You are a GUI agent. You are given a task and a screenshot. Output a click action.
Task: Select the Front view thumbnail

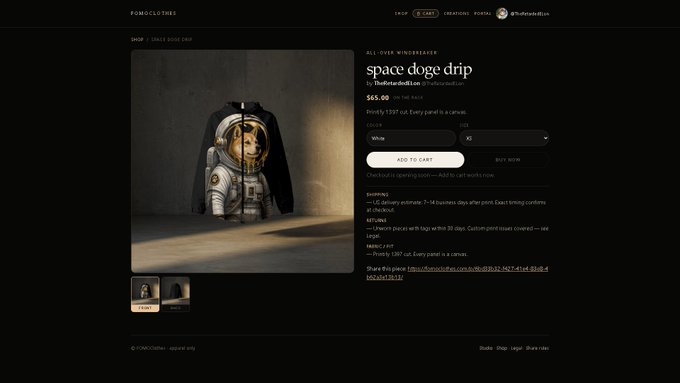coord(145,294)
